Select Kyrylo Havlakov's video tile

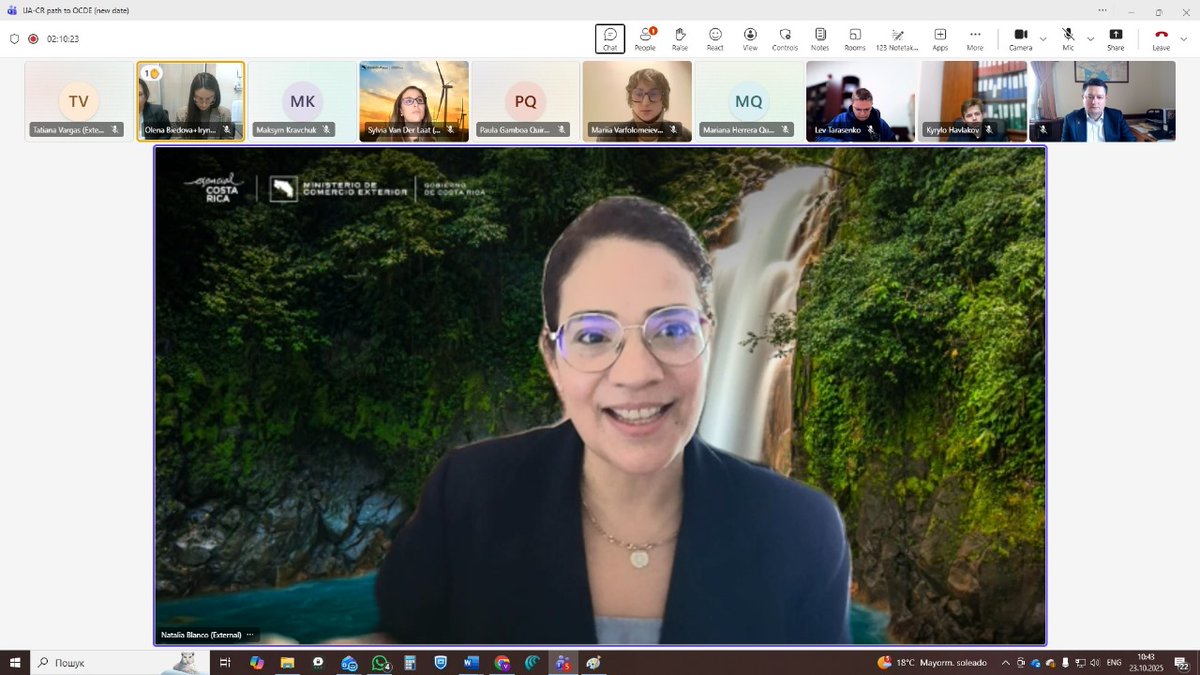coord(972,101)
